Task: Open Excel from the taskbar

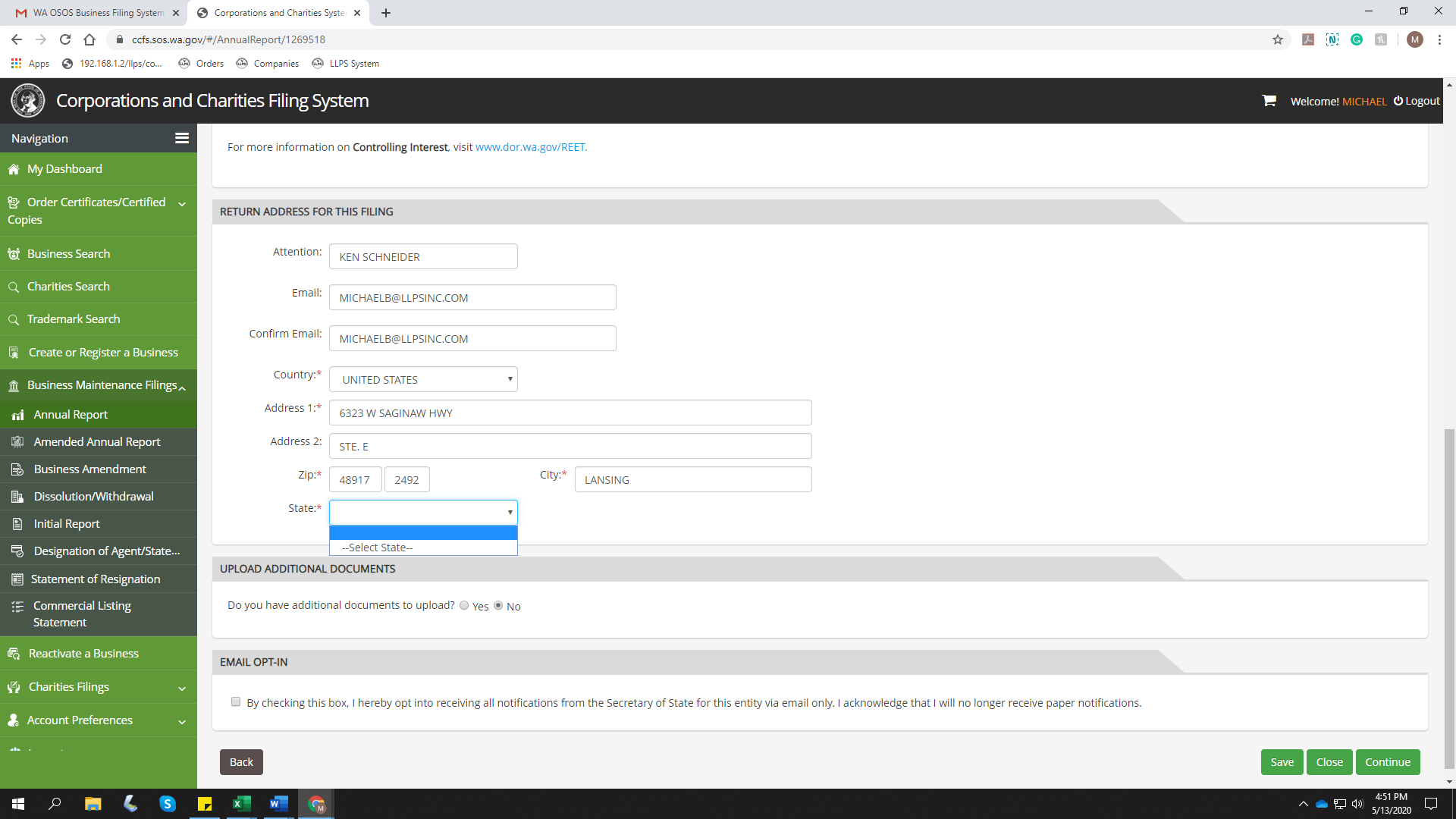Action: tap(241, 804)
